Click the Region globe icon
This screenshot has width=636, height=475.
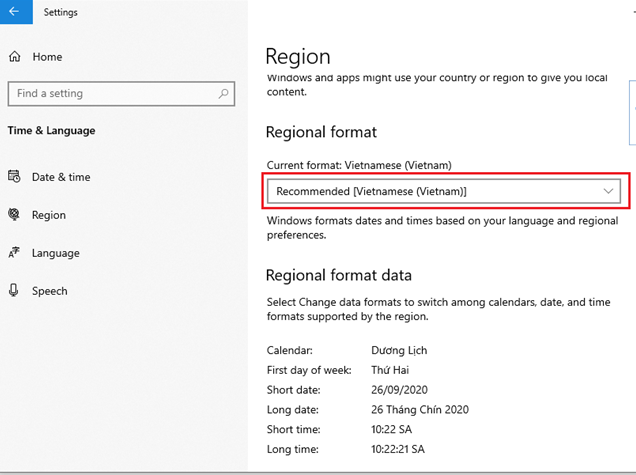(14, 215)
